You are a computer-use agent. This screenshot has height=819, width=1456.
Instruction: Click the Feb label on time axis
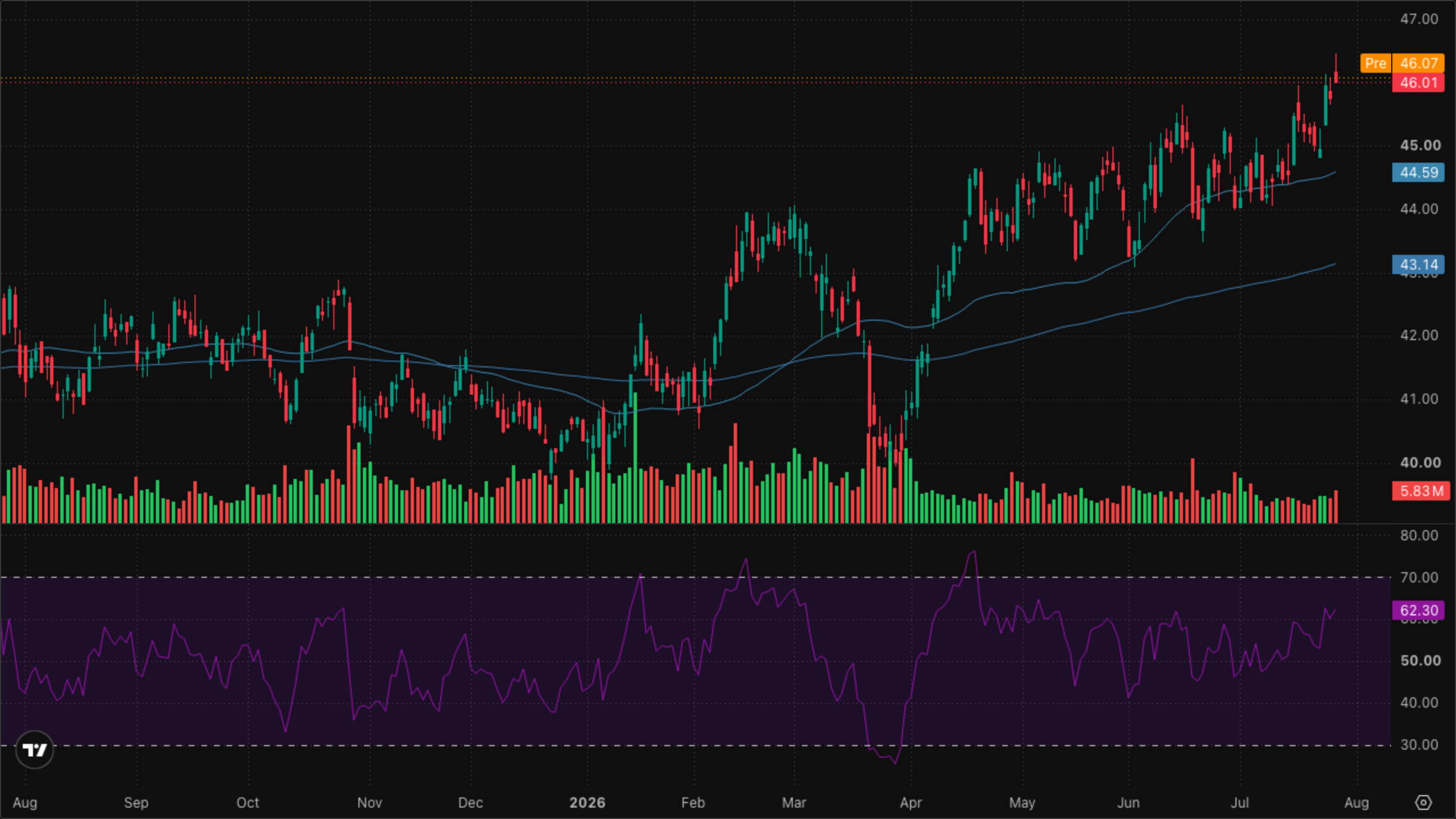tap(693, 803)
